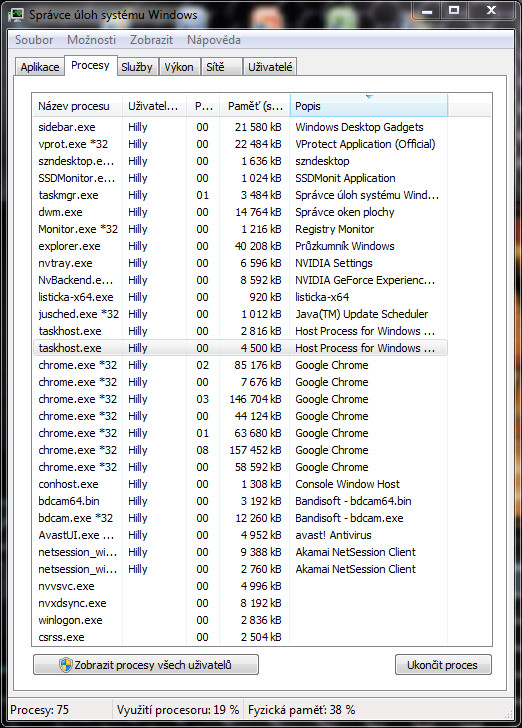Select taskhost.exe using 2 816 kB
The width and height of the screenshot is (522, 728).
240,331
